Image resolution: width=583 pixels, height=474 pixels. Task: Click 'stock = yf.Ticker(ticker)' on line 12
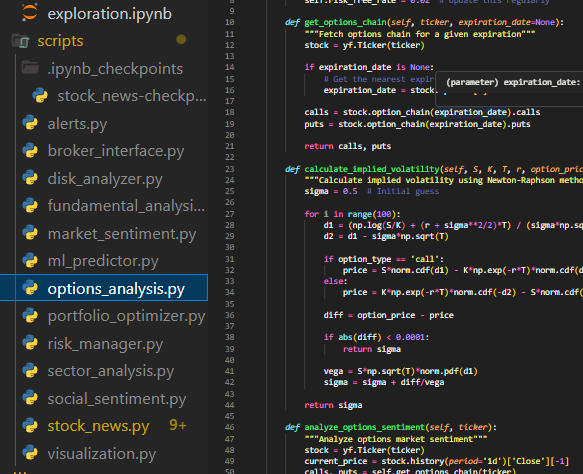click(364, 45)
